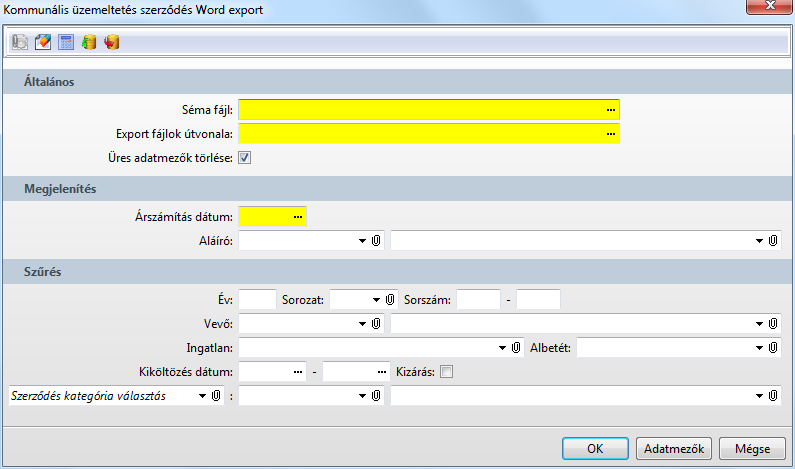Open the Sorozat dropdown list
This screenshot has height=469, width=795.
(x=376, y=300)
